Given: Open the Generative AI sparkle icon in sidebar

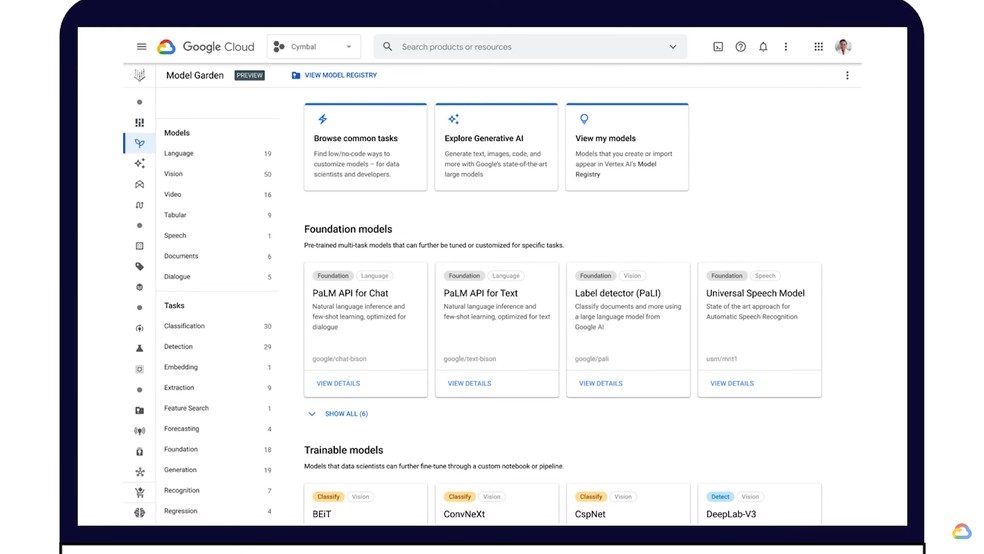Looking at the screenshot, I should [x=139, y=164].
